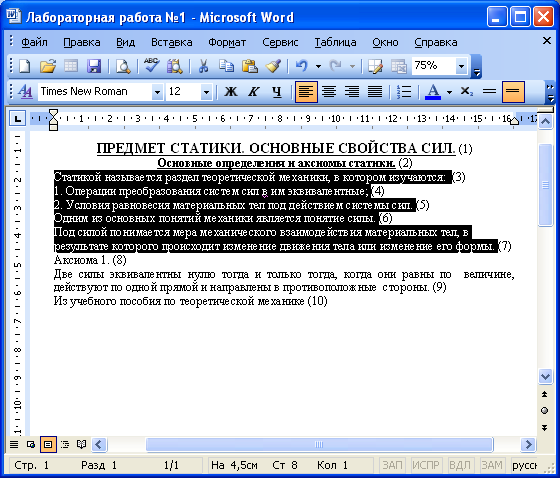Toggle ЗАМ overtype mode indicator
The height and width of the screenshot is (478, 560).
(x=492, y=465)
